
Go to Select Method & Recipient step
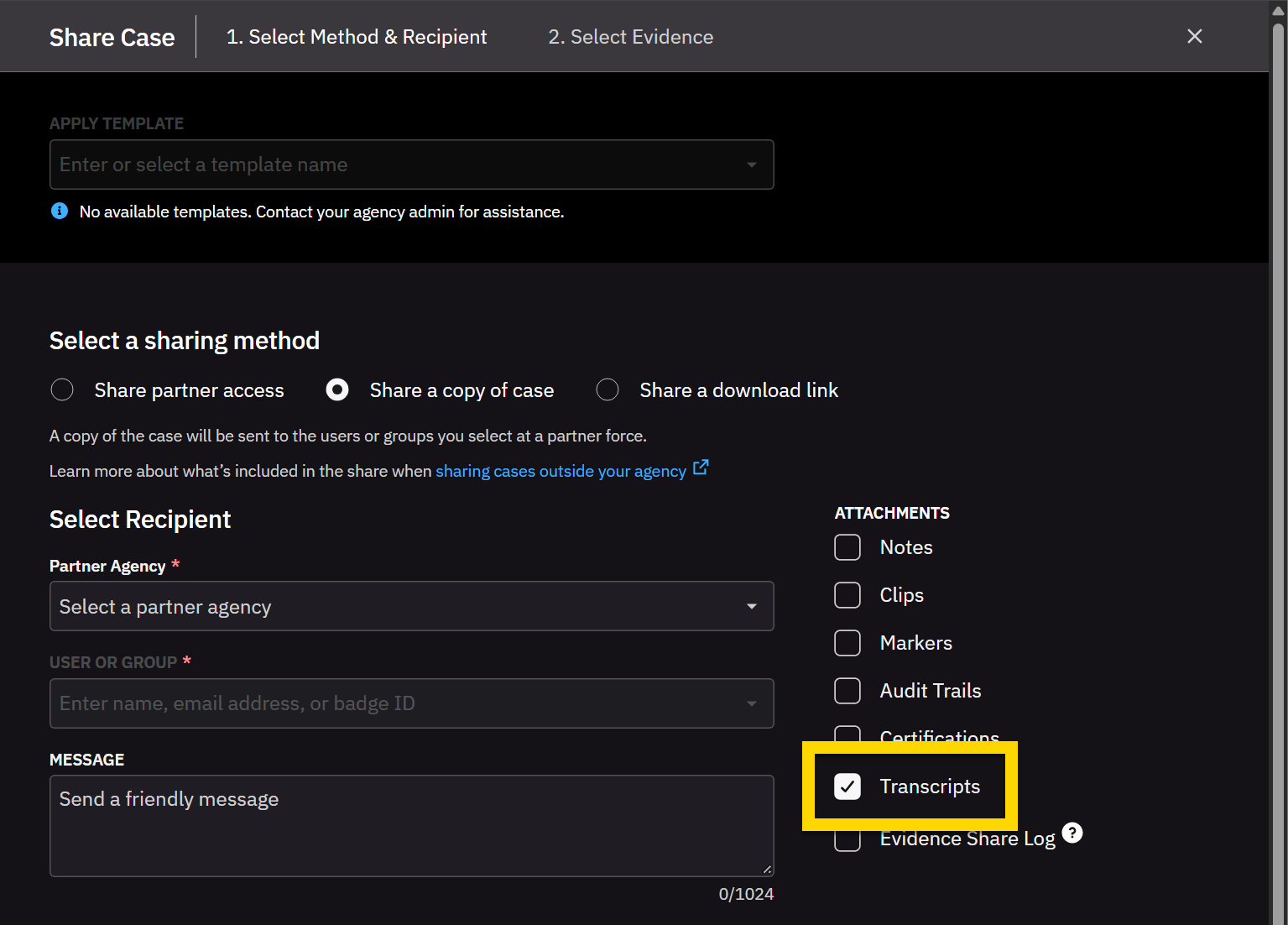(357, 37)
